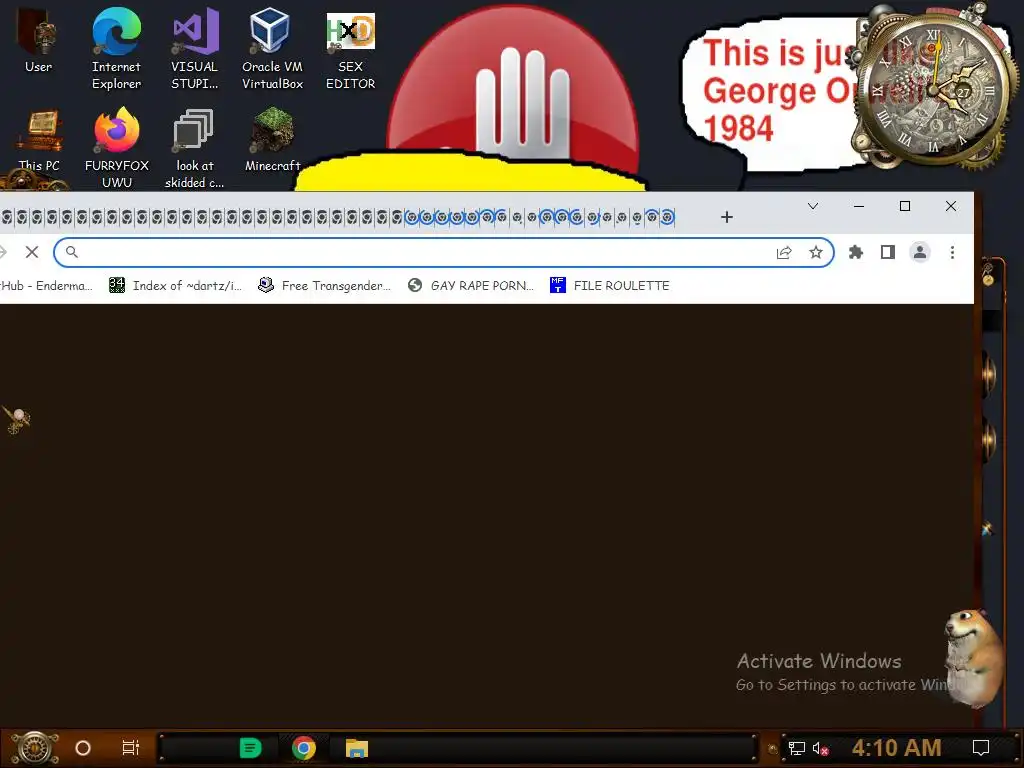Screen dimensions: 1024x768
Task: Open the 'Index of ~dartz/i...' bookmark
Action: coord(175,285)
